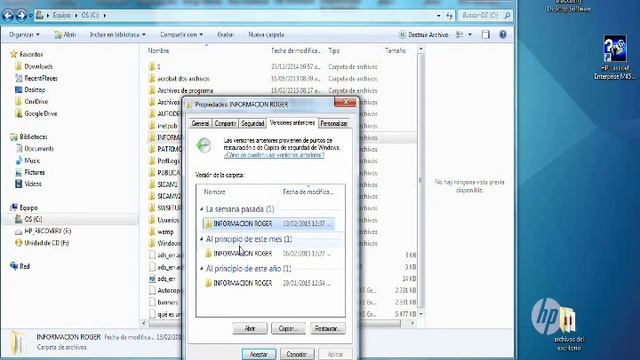Toggle the preview pane button

pos(485,35)
